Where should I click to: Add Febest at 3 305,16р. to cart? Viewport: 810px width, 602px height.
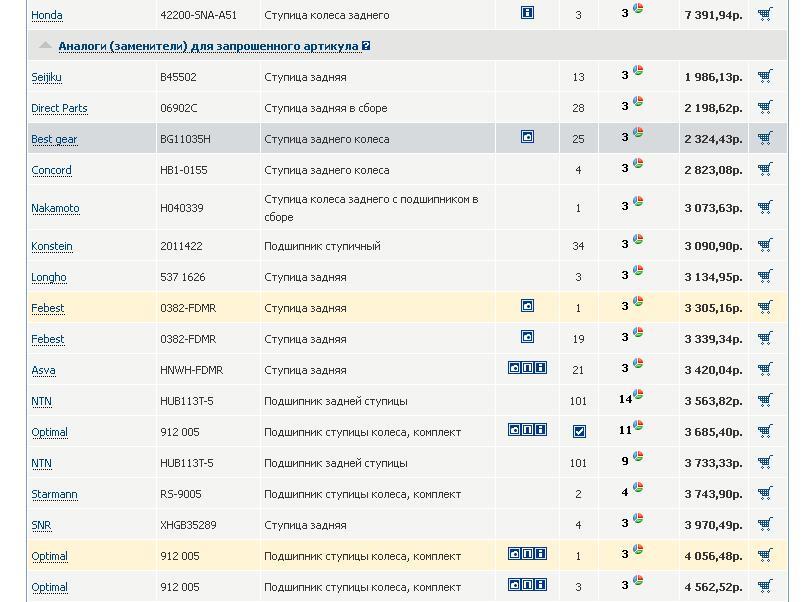(765, 307)
